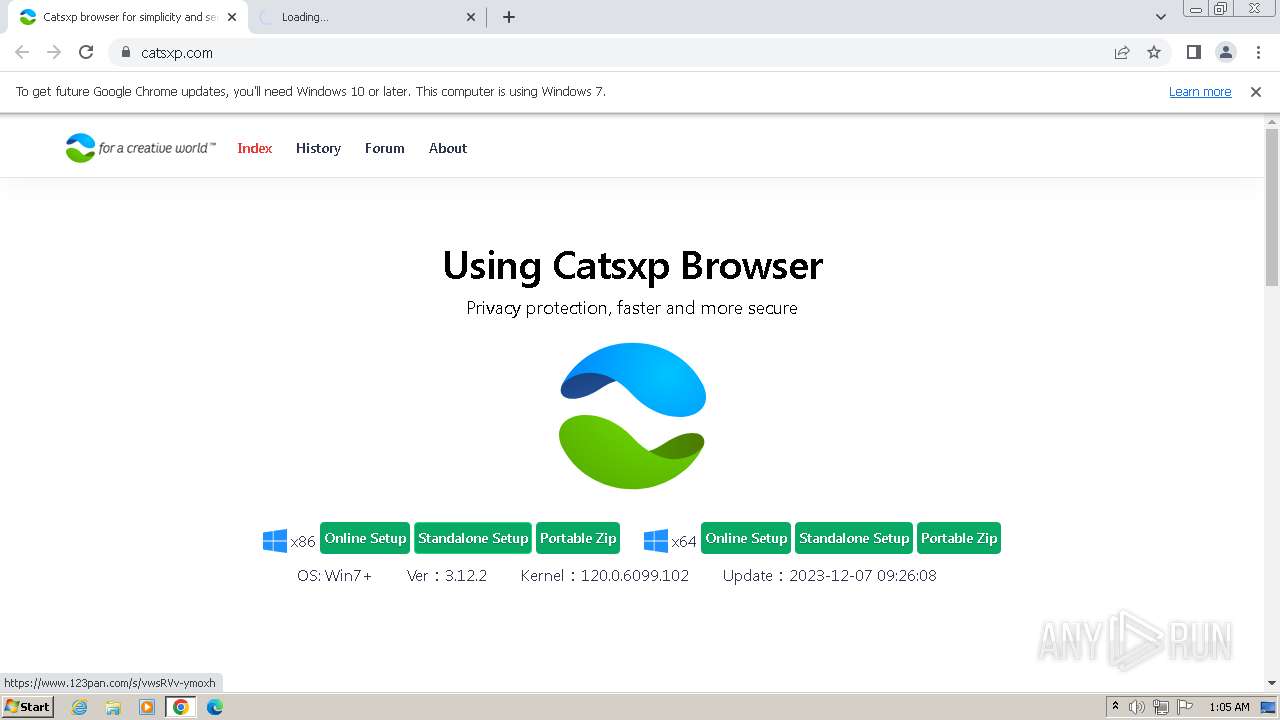Download x64 Standalone Setup
Image resolution: width=1280 pixels, height=720 pixels.
(854, 538)
